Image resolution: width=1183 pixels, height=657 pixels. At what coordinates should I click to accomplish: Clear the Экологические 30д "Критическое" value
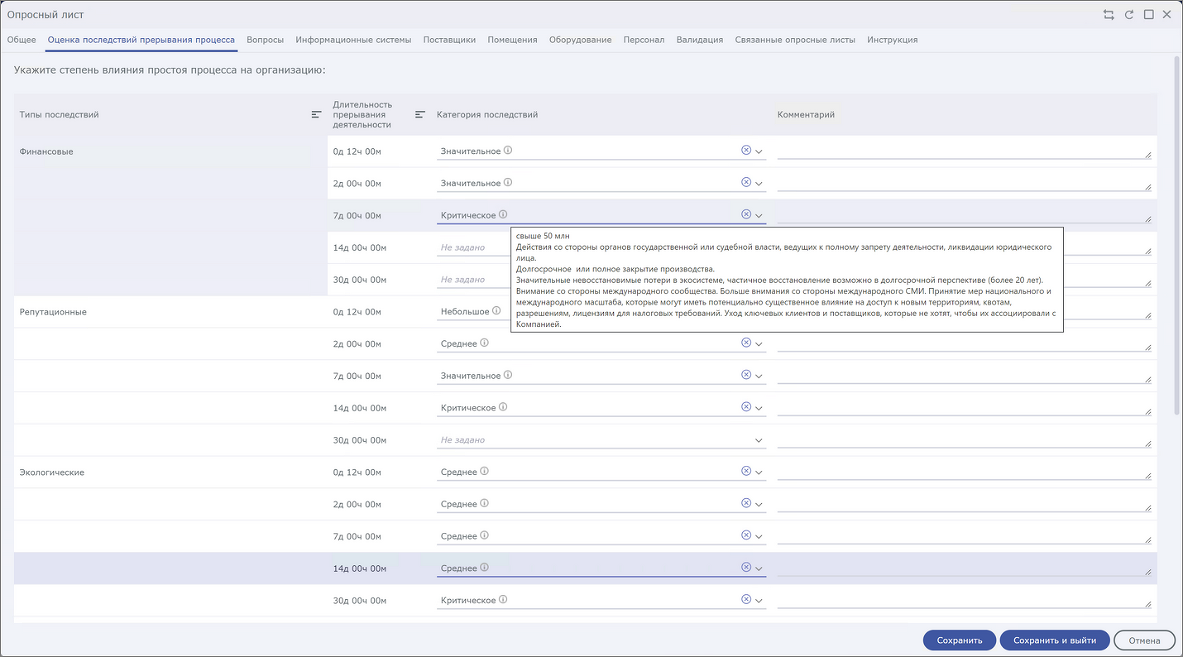(745, 600)
